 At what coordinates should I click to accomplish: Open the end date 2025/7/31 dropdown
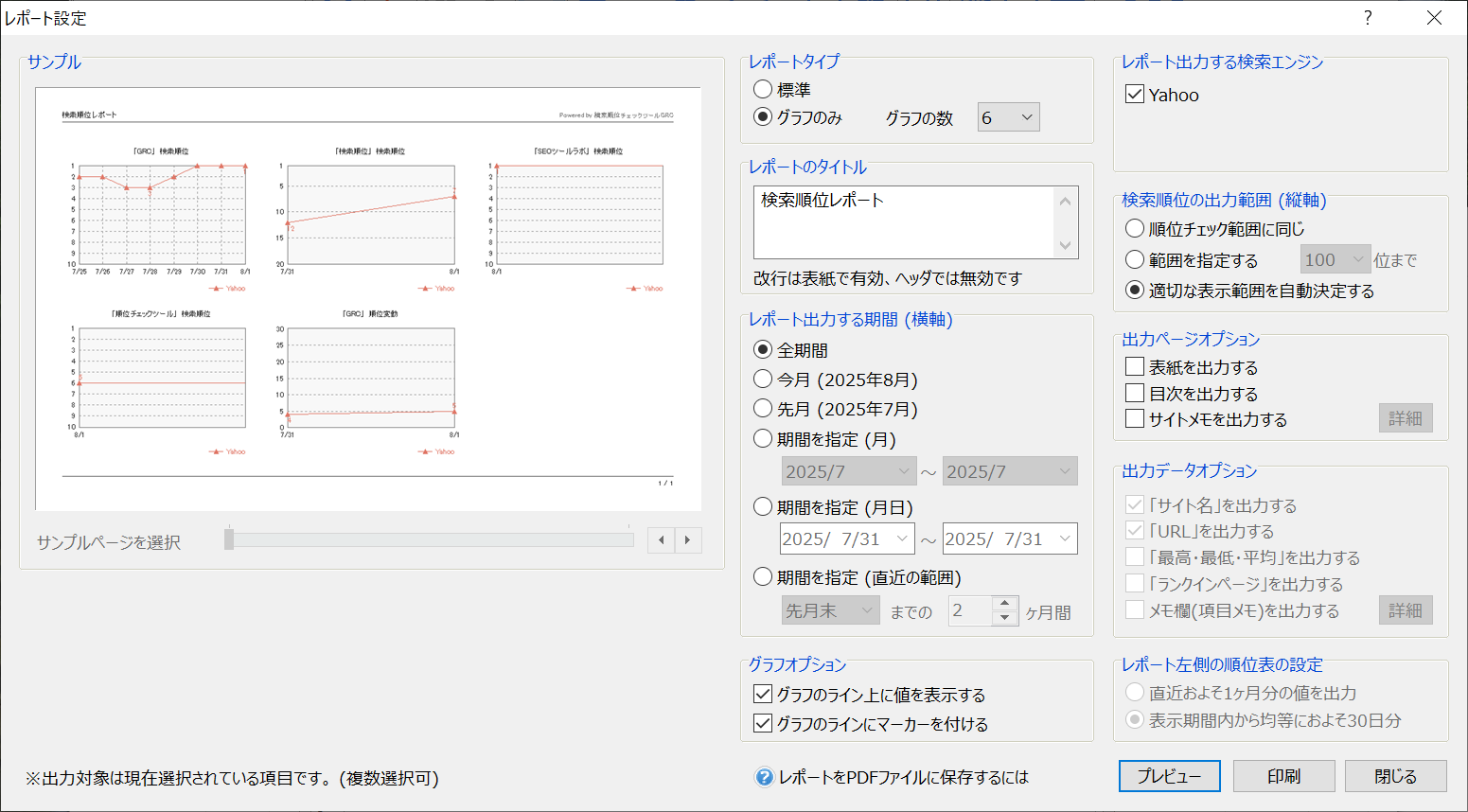click(x=1065, y=538)
